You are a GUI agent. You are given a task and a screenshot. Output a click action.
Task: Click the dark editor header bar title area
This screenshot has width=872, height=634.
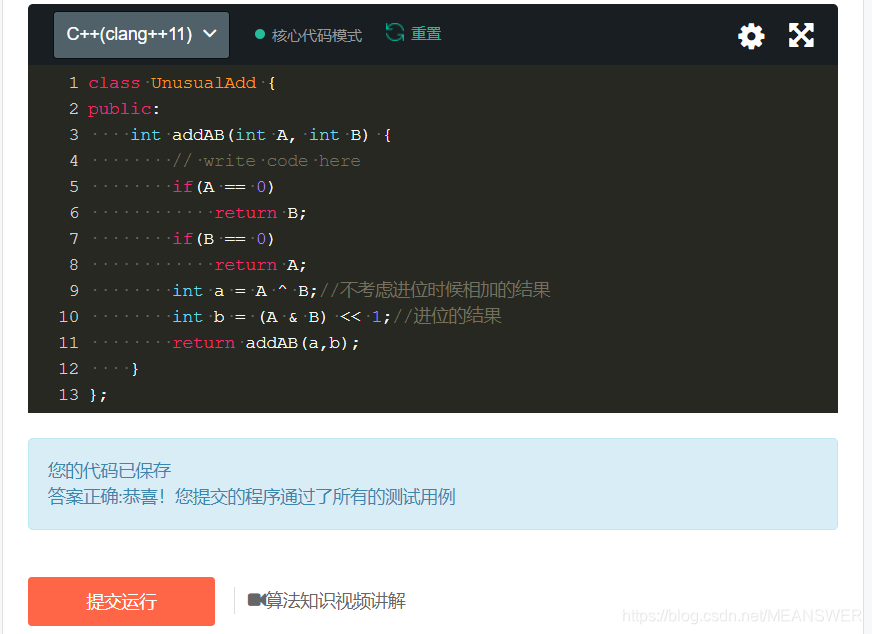coord(550,34)
